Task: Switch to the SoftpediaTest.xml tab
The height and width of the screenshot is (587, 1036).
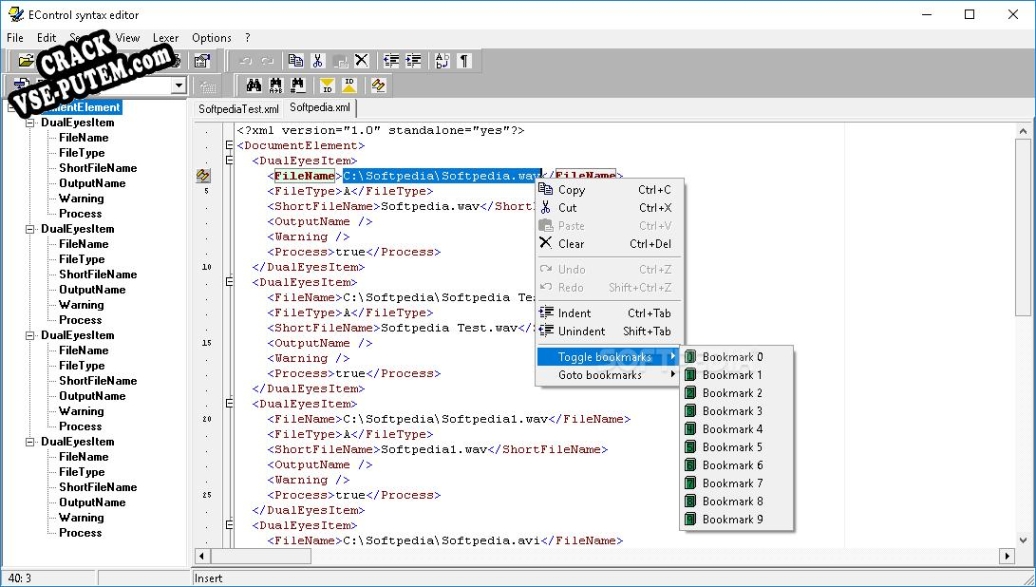Action: [x=239, y=109]
